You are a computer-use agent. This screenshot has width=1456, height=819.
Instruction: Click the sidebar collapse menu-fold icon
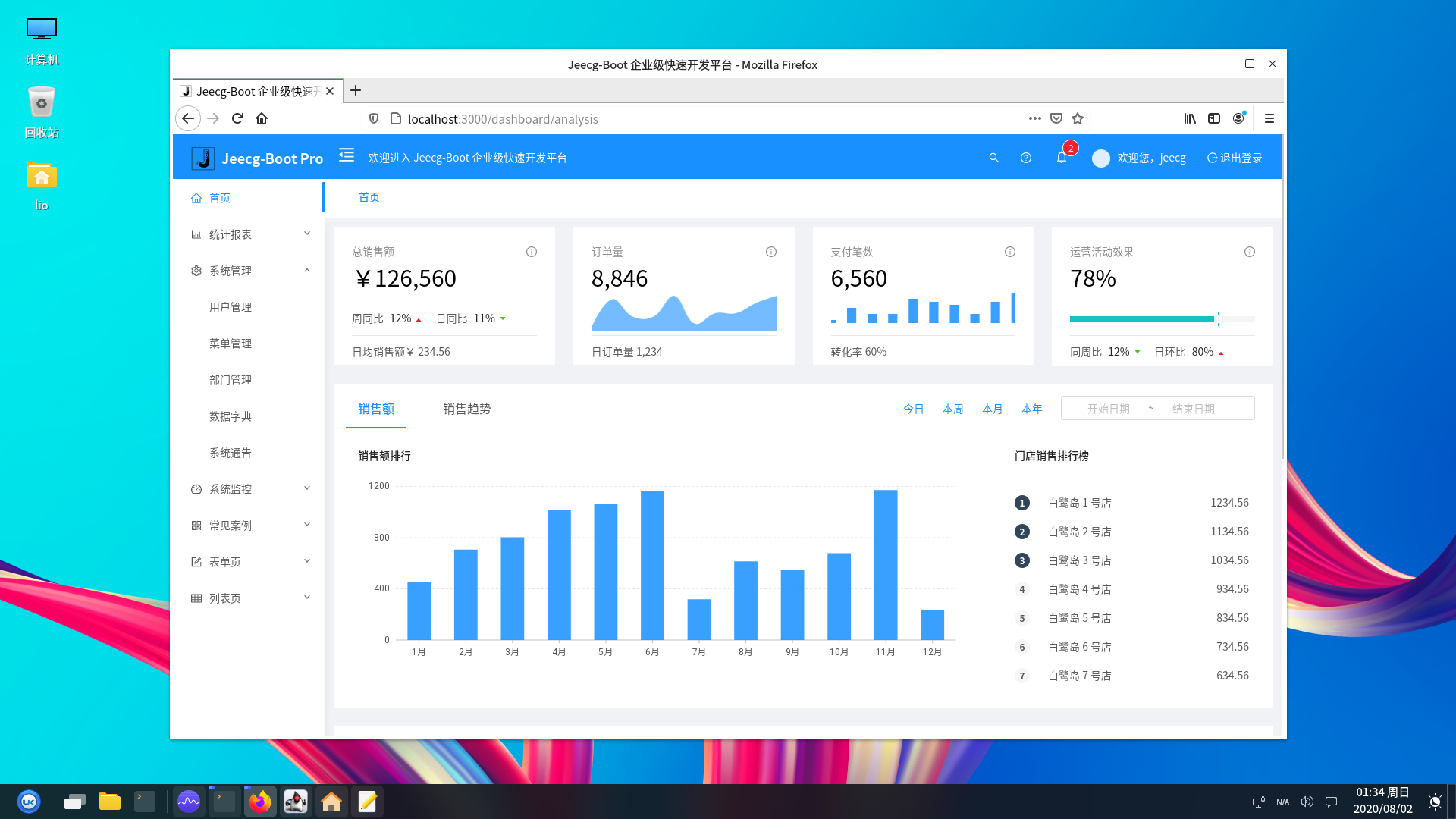347,155
